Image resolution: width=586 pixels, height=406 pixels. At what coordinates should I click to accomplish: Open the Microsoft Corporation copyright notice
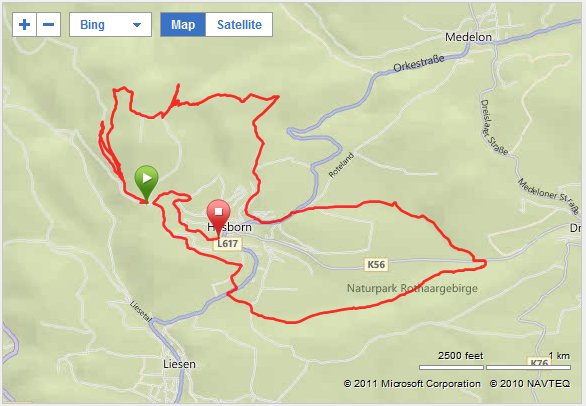tap(412, 384)
